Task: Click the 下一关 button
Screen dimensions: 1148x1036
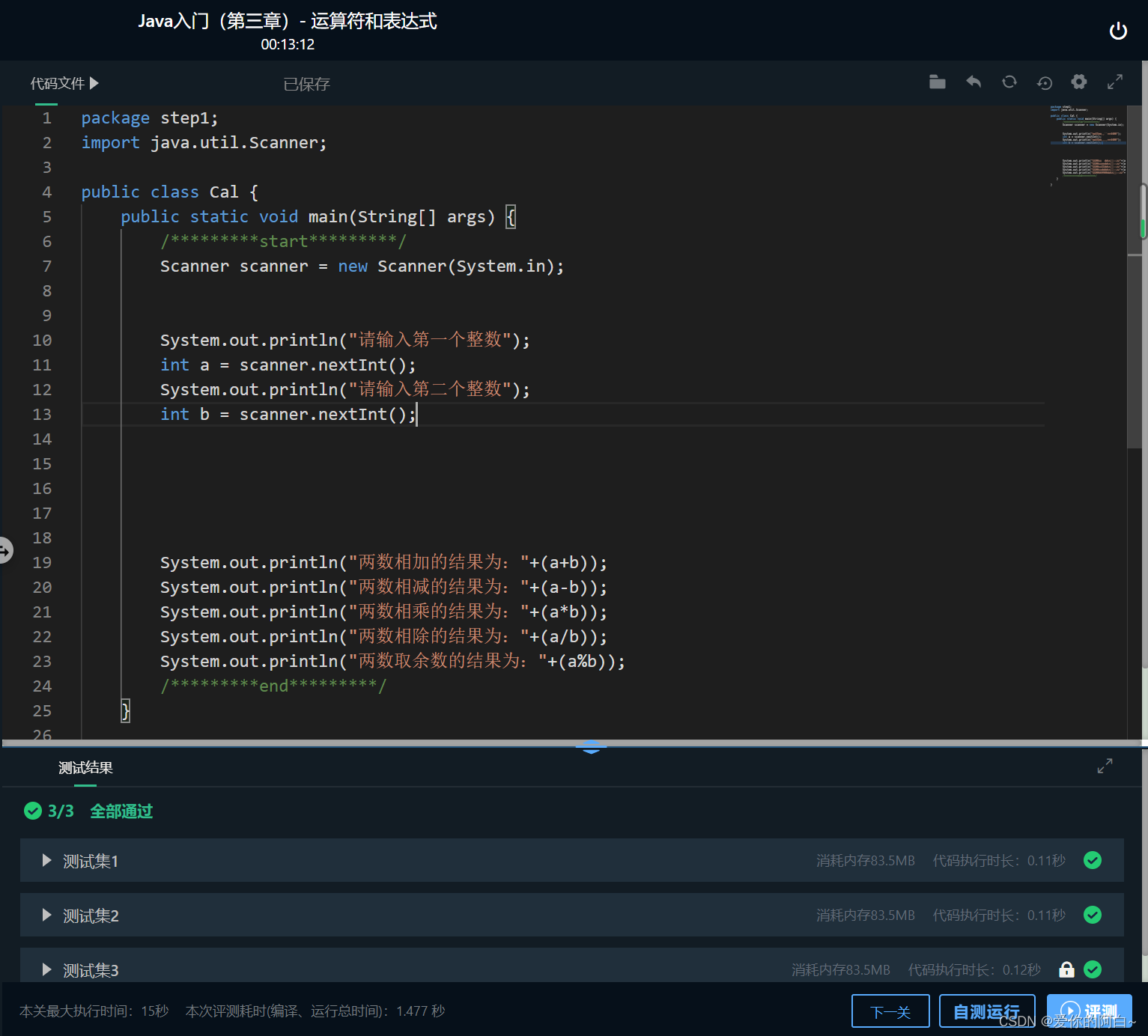Action: coord(890,1011)
